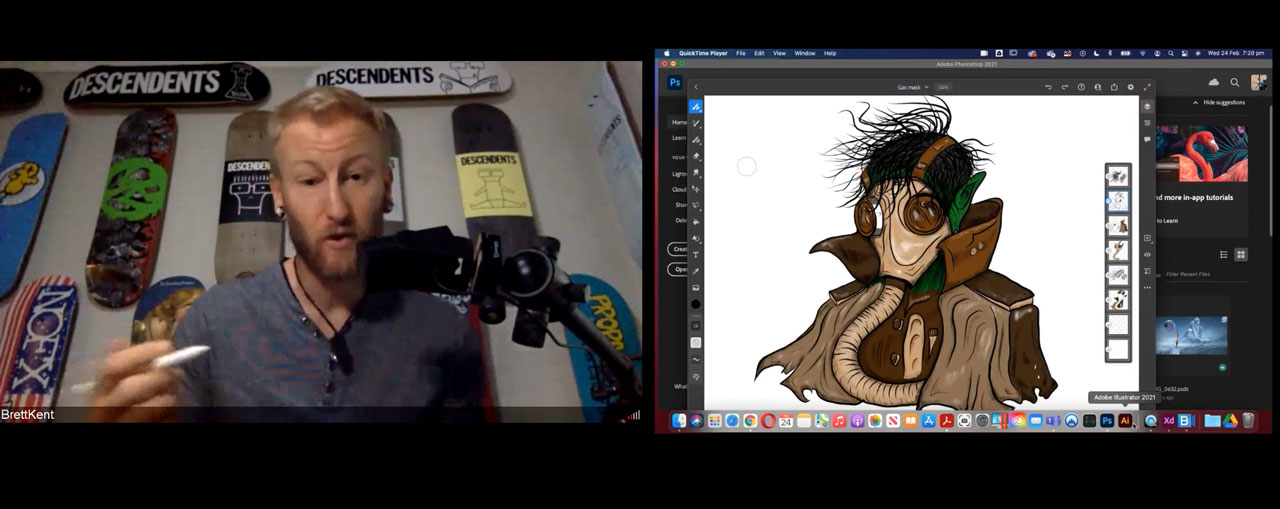Collapse the Hide suggestions section
The height and width of the screenshot is (509, 1280).
[x=1196, y=102]
